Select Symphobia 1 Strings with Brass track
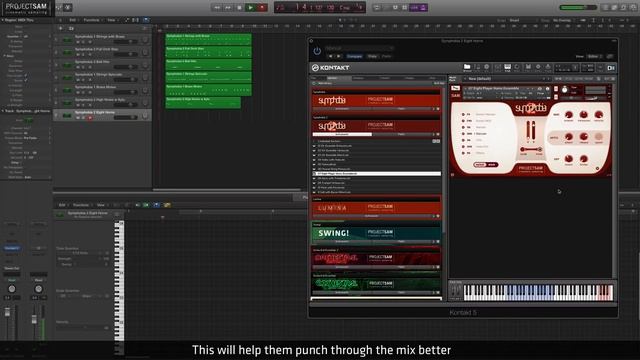The image size is (640, 360). 102,39
